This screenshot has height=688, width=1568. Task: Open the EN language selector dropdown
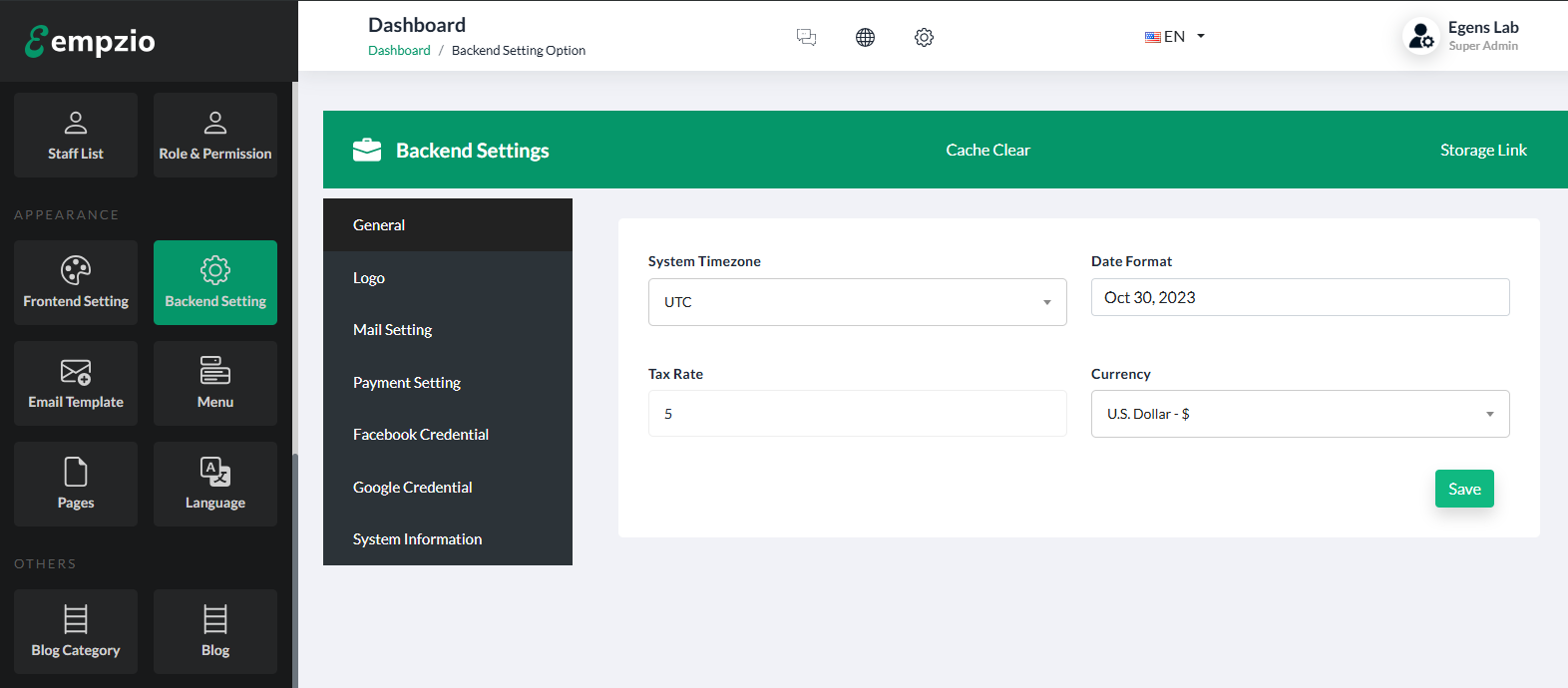pyautogui.click(x=1175, y=37)
